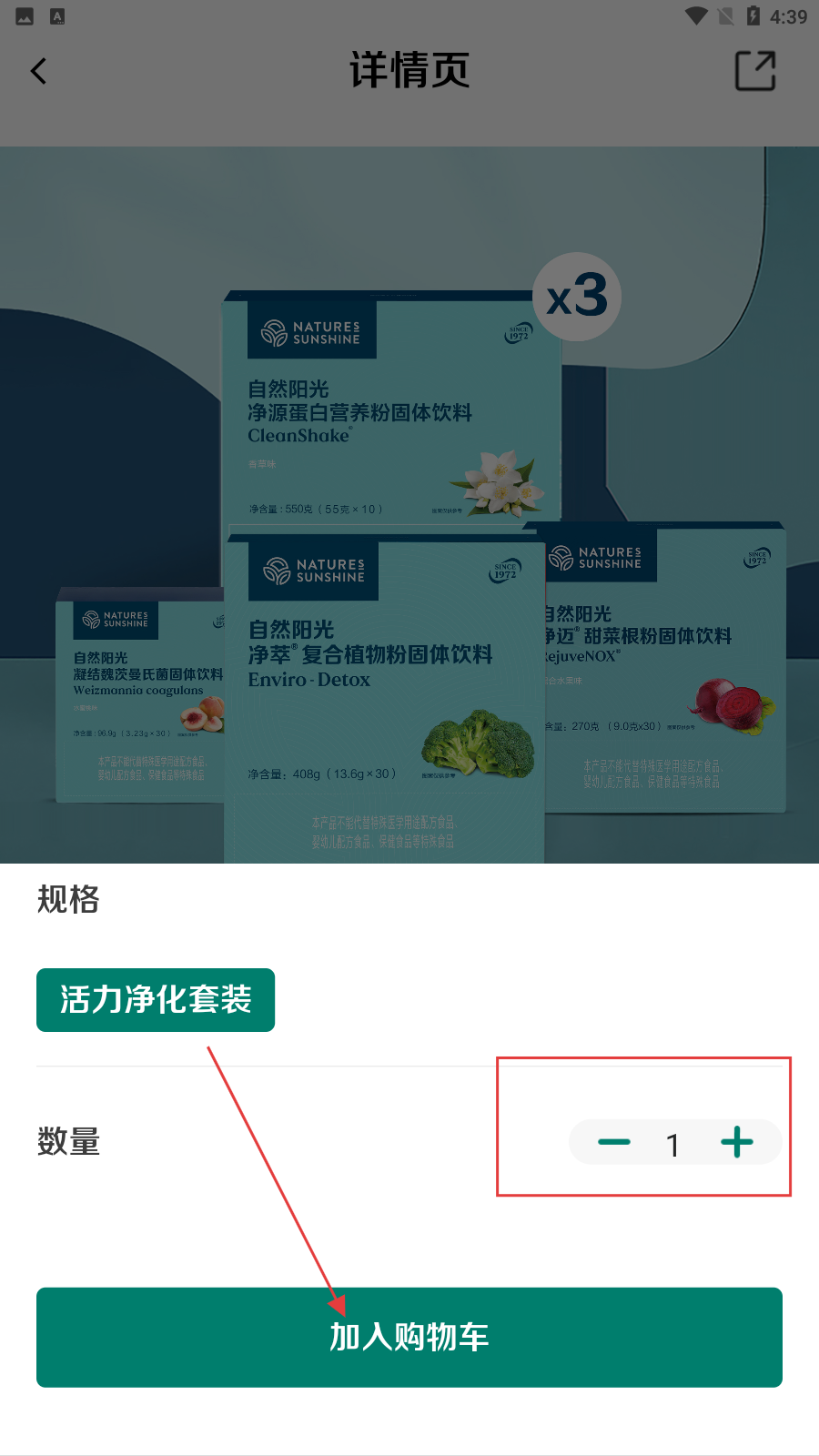This screenshot has height=1456, width=819.
Task: Tap the Wi-Fi signal status icon
Action: pos(696,16)
